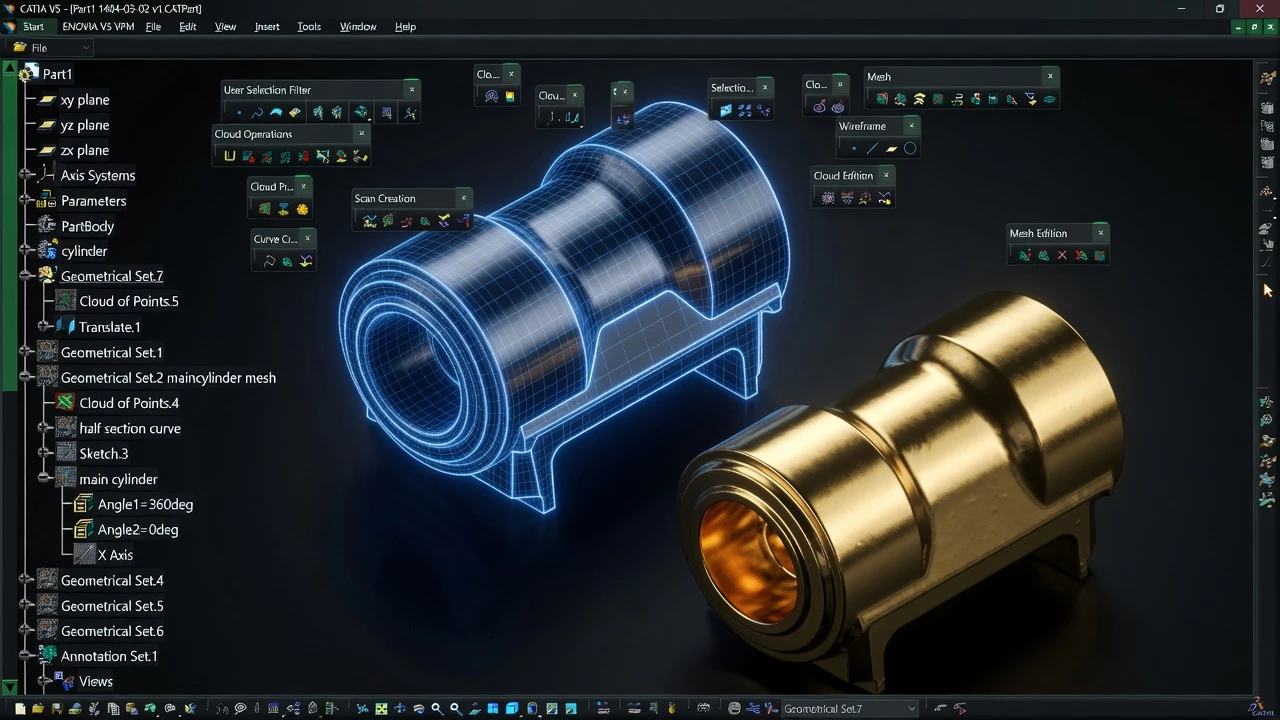Open the Tools menu

(309, 27)
